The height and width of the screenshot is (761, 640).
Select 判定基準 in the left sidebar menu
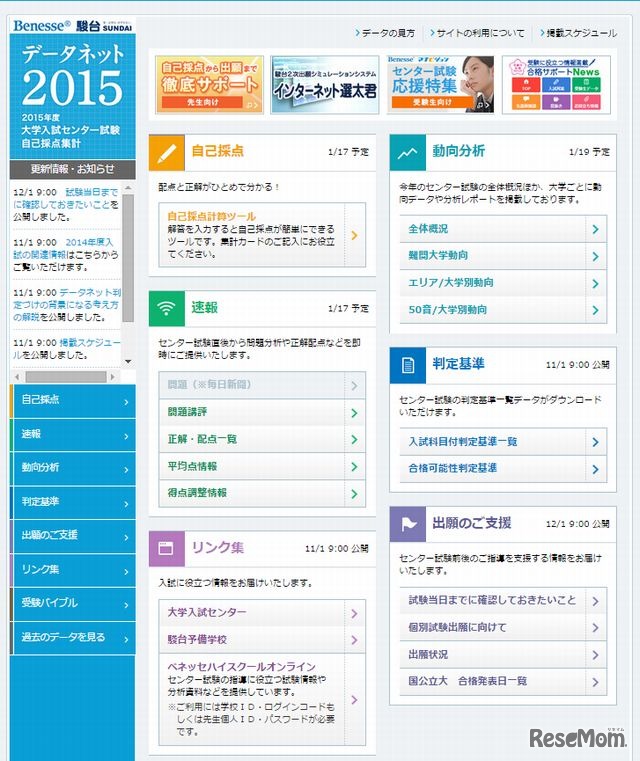(x=72, y=502)
